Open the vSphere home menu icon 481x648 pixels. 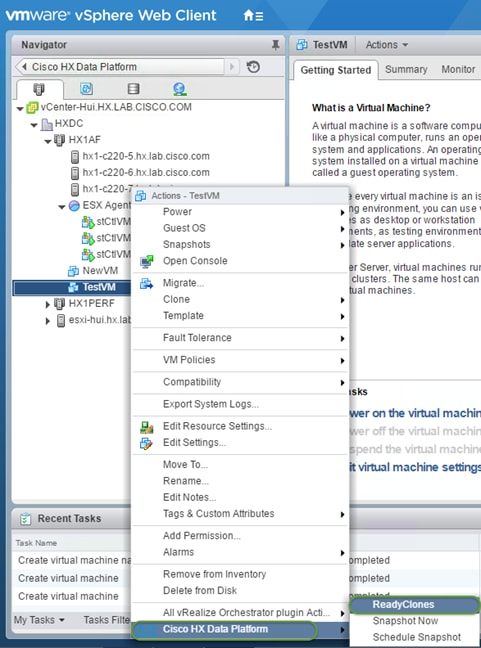[253, 16]
